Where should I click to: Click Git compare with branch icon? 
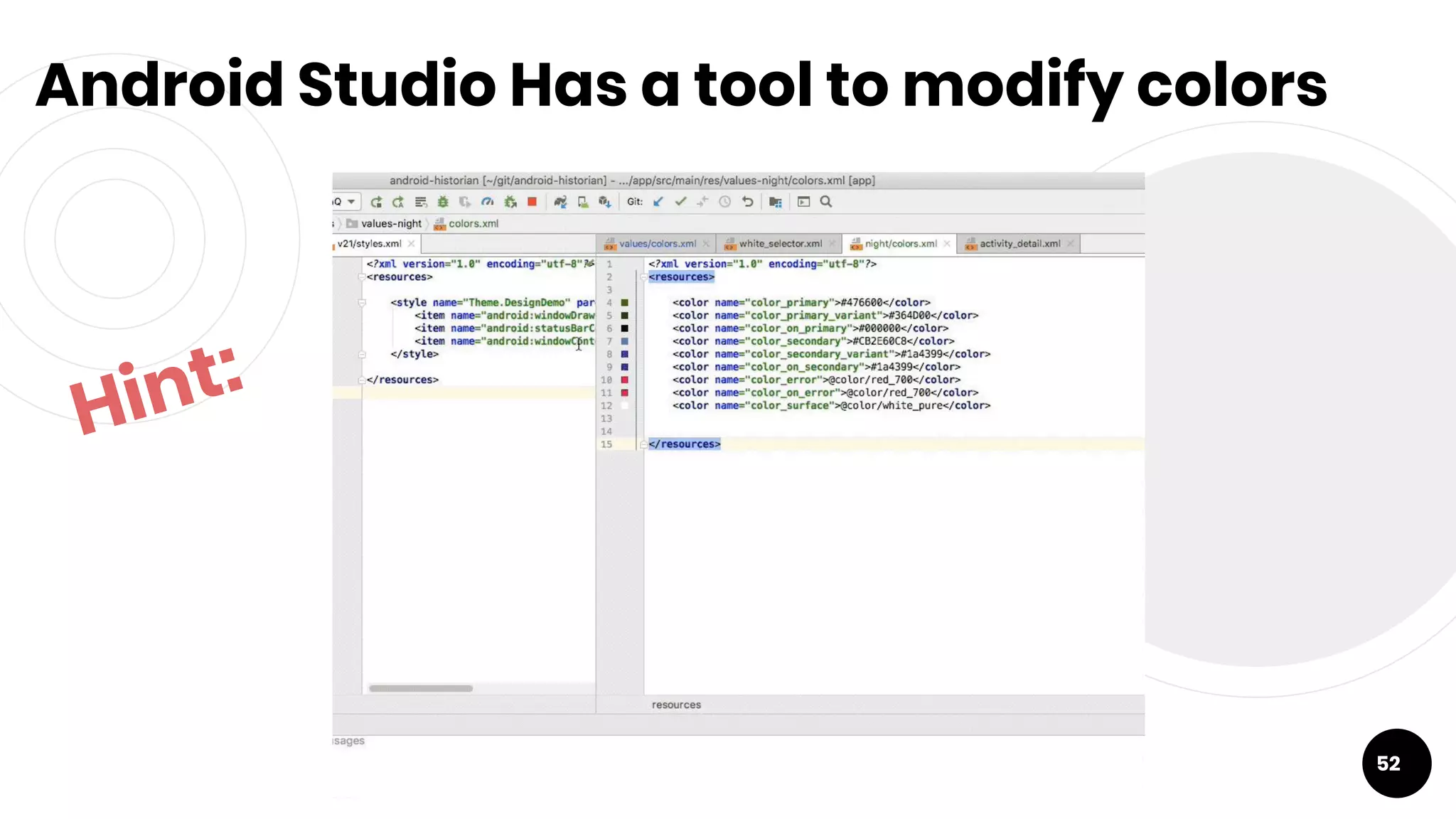(x=702, y=202)
